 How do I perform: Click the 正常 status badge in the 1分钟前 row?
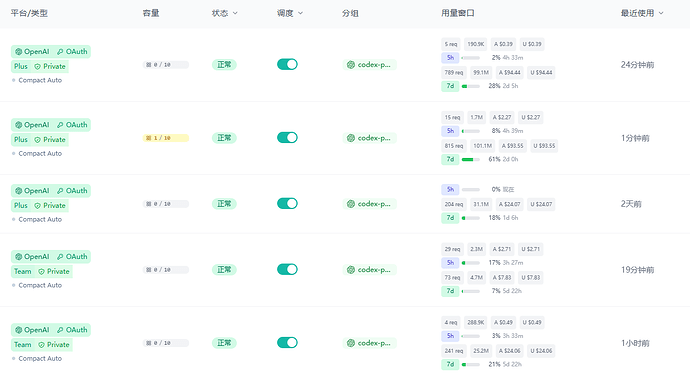click(224, 138)
